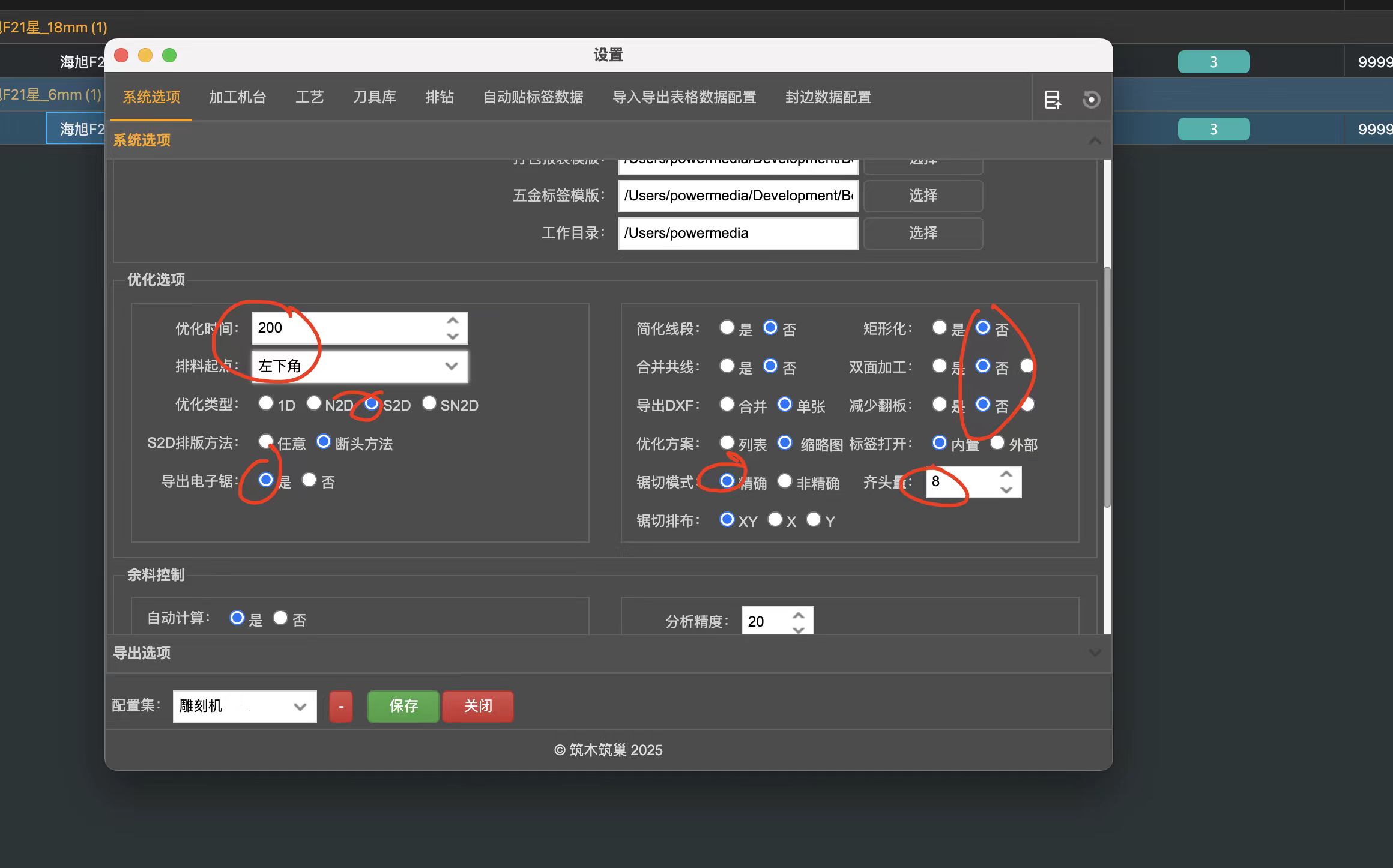Click 选择 next to 工作目录
1393x868 pixels.
923,233
